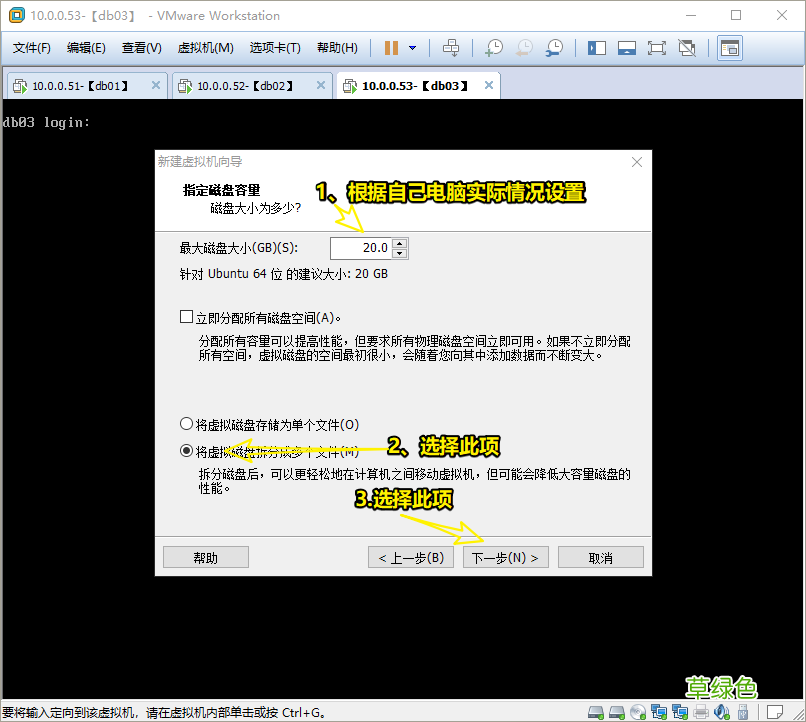Pause the virtual machine with the pause icon
The width and height of the screenshot is (806, 722).
pos(391,48)
